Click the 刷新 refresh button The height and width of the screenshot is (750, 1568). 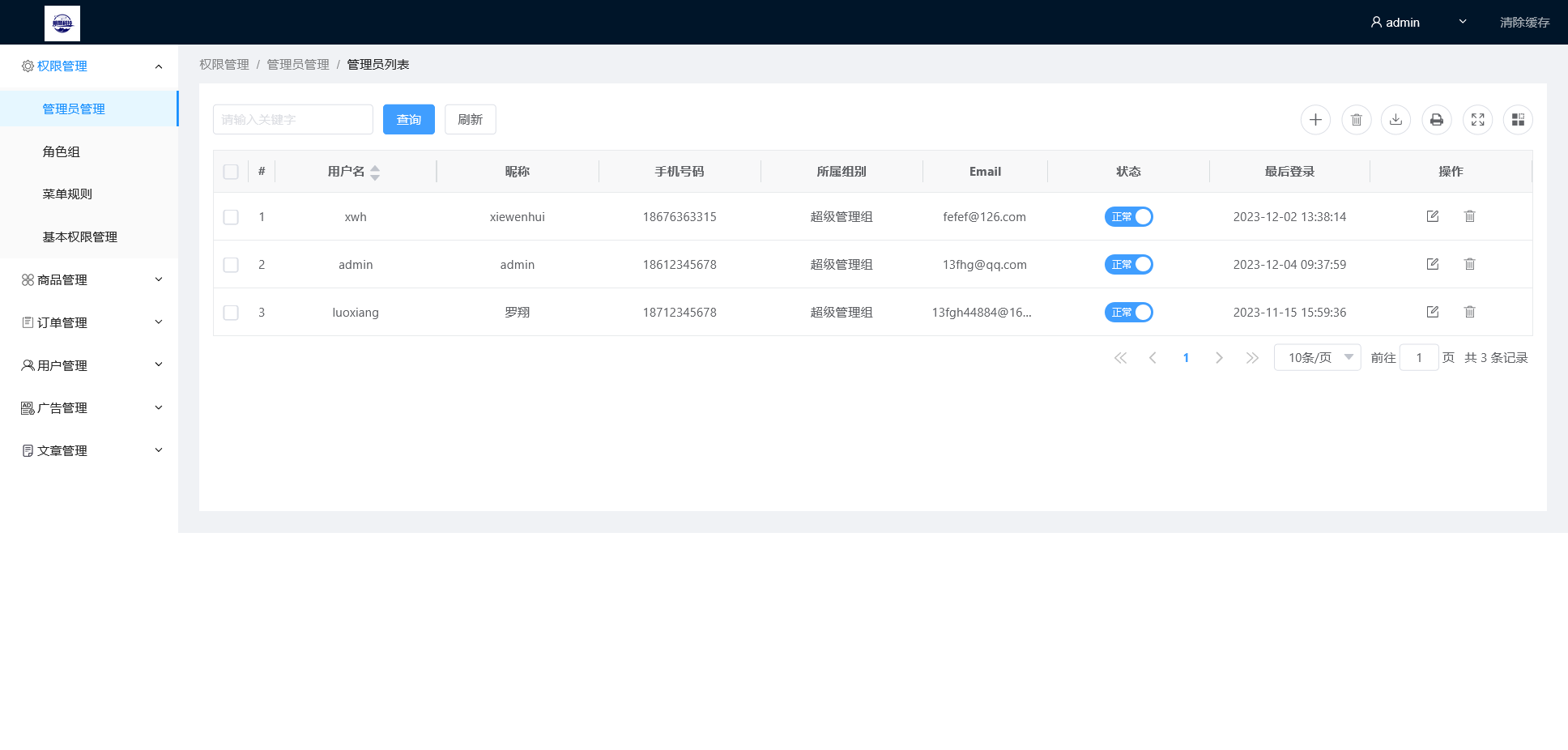pos(470,120)
